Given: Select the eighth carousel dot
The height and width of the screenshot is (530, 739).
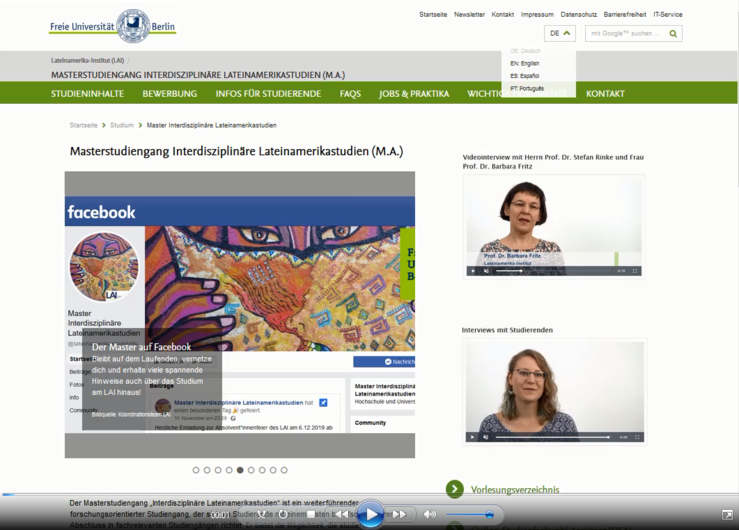Looking at the screenshot, I should (273, 470).
